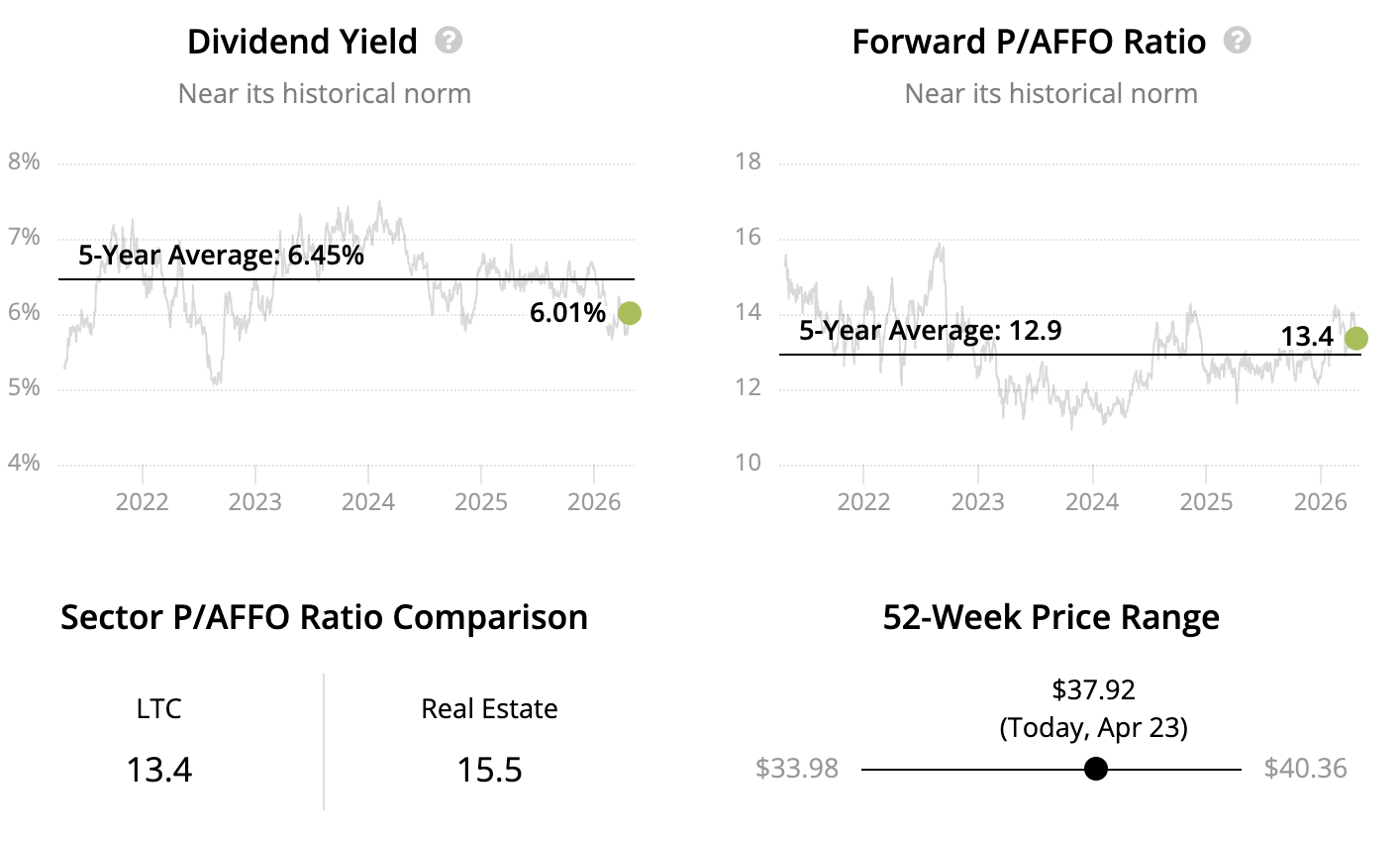This screenshot has height=842, width=1400.
Task: Open the Forward P/AFFO Ratio help tooltip icon
Action: 1237,41
